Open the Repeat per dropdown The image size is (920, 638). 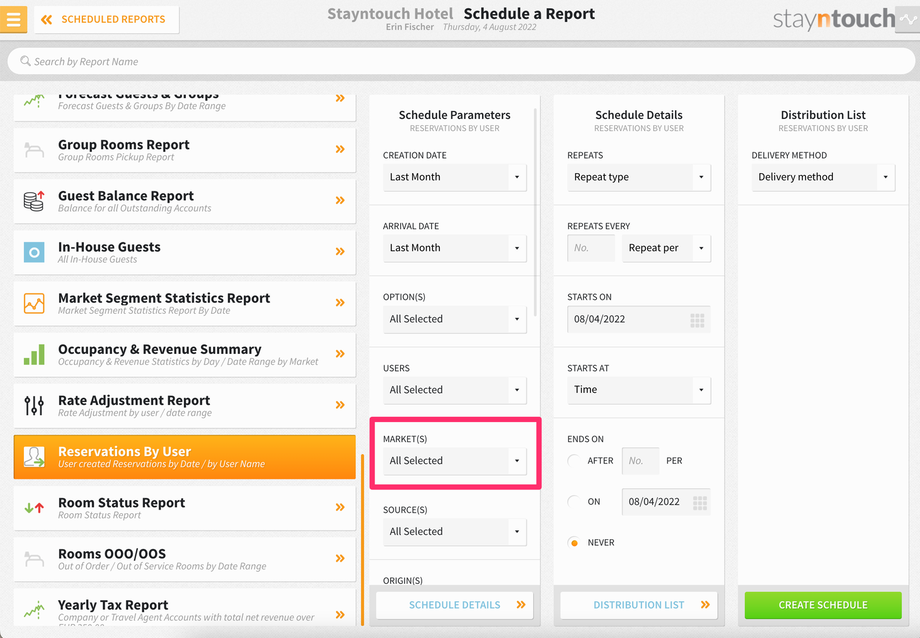click(x=667, y=248)
